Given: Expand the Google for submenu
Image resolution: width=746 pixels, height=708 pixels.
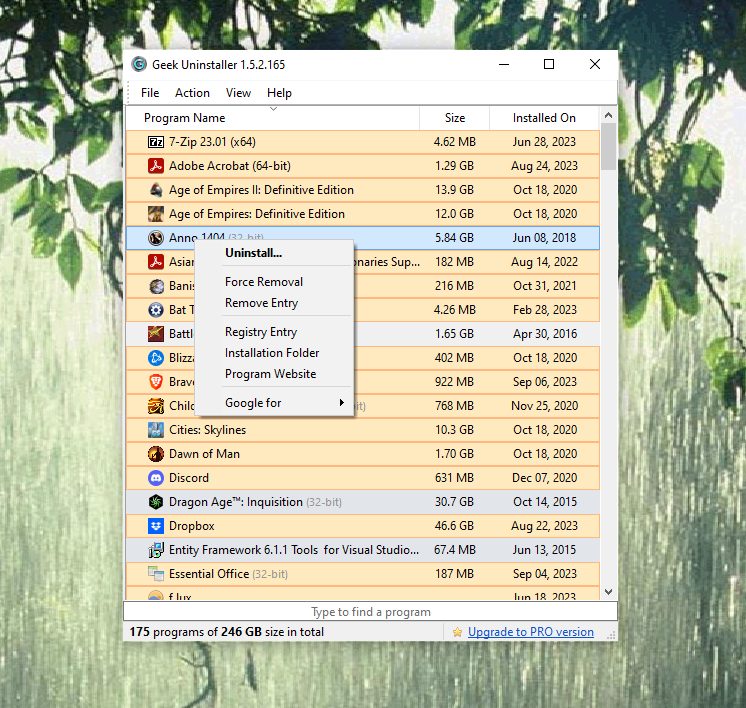Looking at the screenshot, I should click(x=275, y=403).
